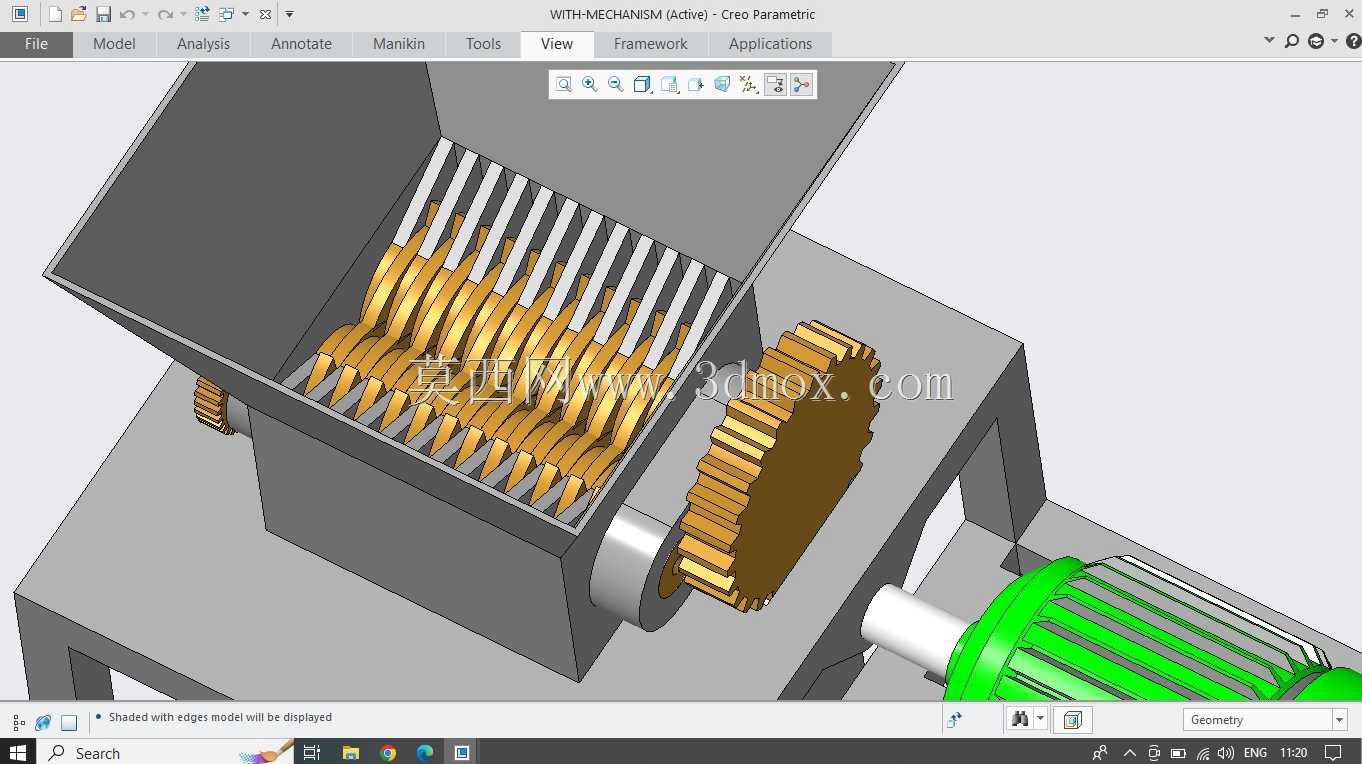Click the ENG language indicator

point(1255,752)
